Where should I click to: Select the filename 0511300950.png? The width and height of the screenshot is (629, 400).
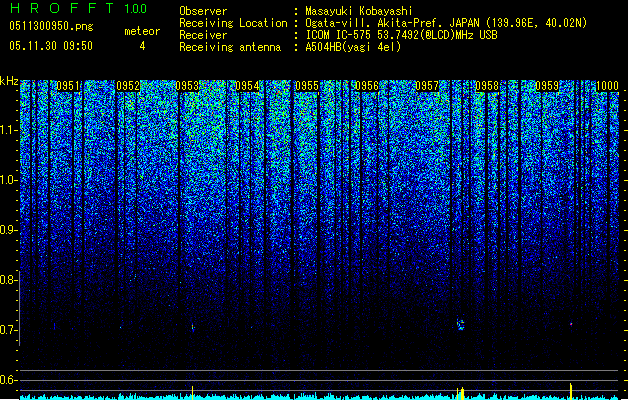(x=51, y=26)
